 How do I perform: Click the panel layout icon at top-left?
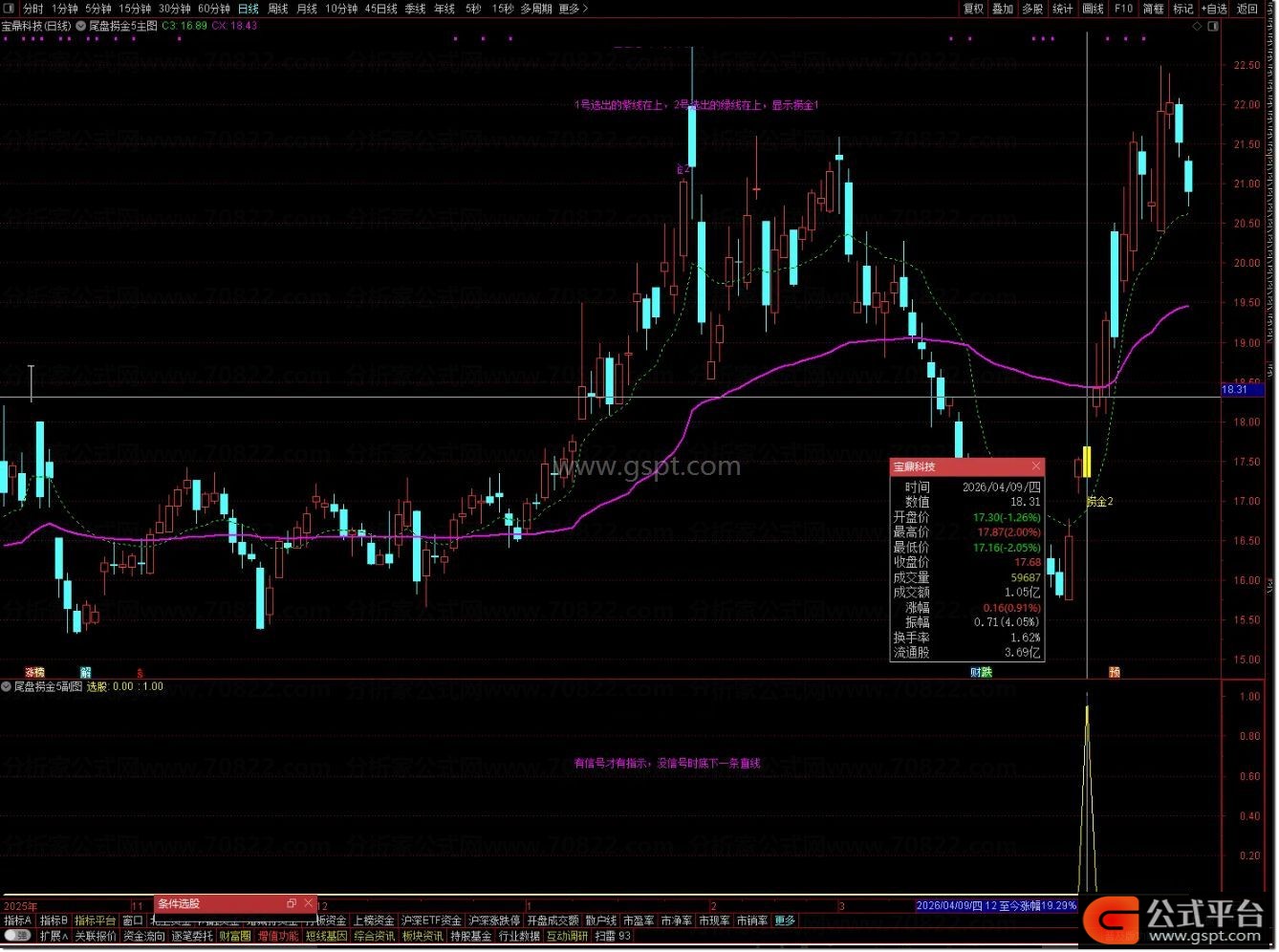point(10,9)
